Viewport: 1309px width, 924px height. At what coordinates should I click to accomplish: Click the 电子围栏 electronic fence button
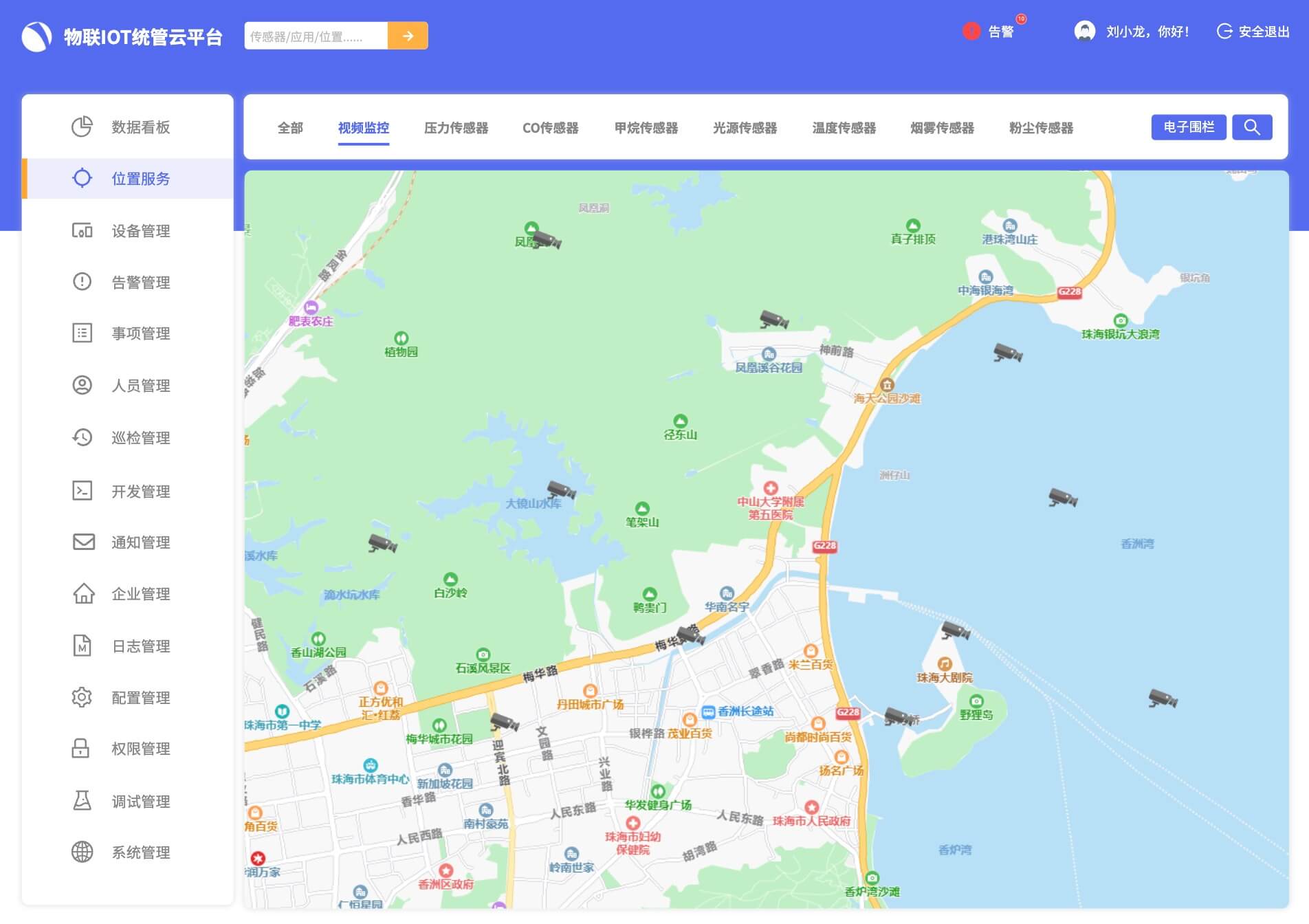click(x=1189, y=126)
